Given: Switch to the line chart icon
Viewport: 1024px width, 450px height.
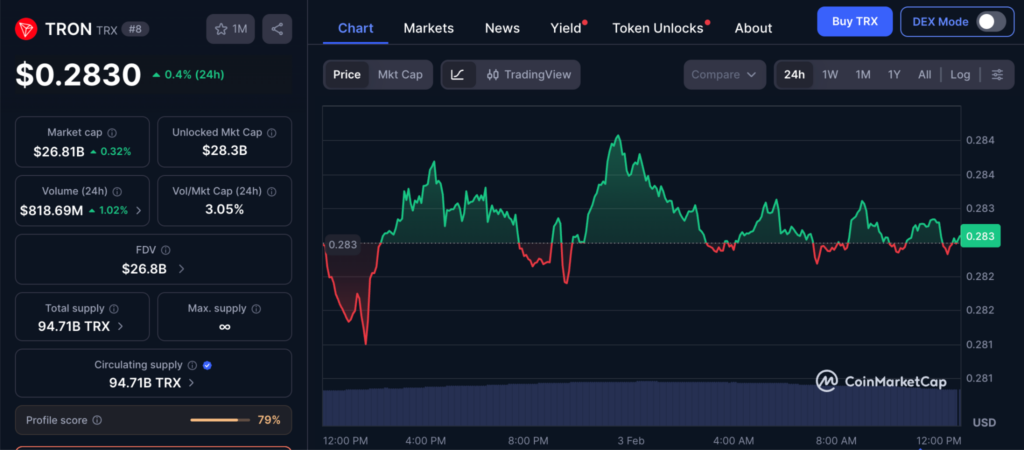Looking at the screenshot, I should (457, 75).
